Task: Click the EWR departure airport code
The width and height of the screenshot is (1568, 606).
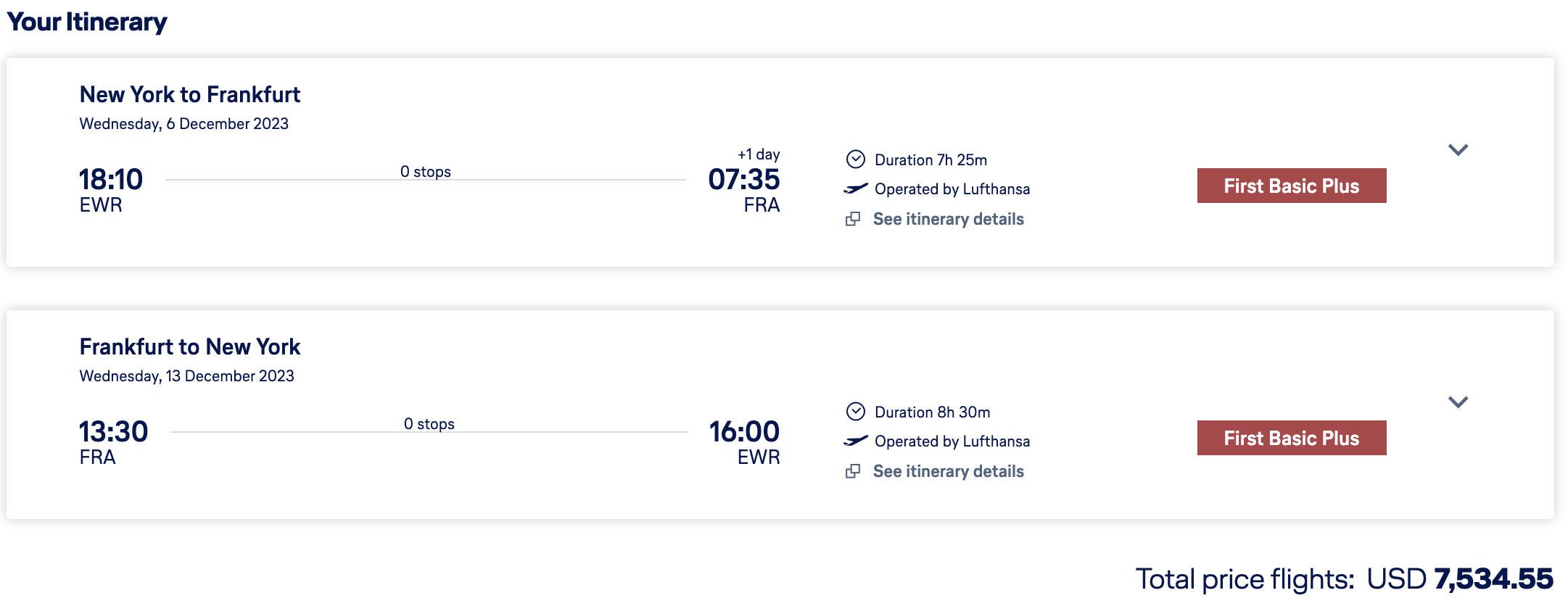Action: click(x=100, y=204)
